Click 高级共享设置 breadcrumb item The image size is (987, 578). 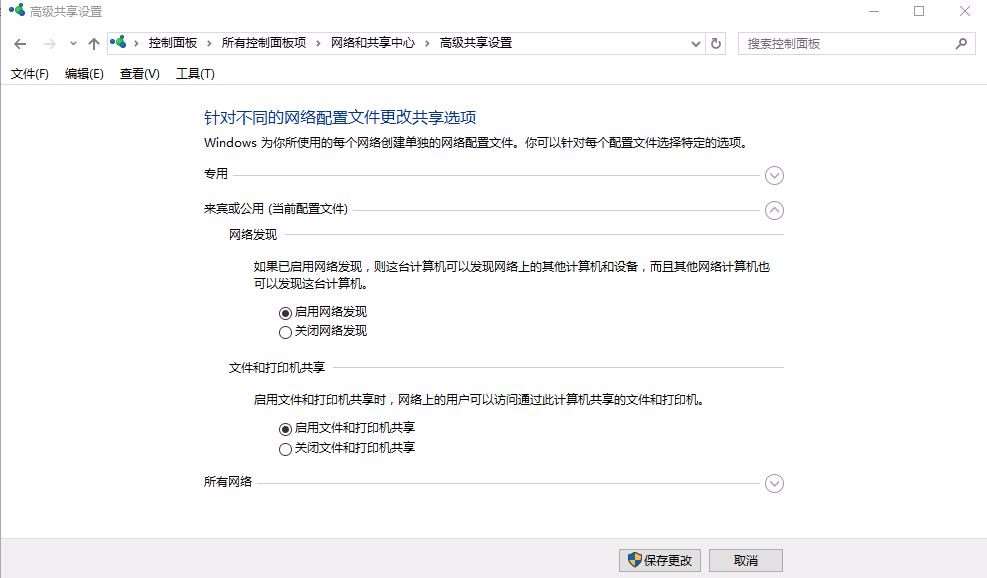click(476, 43)
